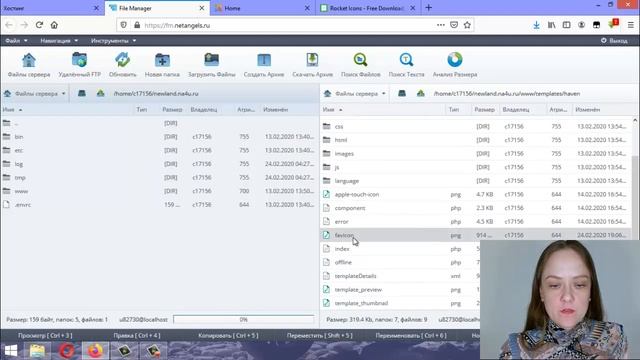This screenshot has height=360, width=640.
Task: Open the Firefox downloads arrow
Action: [536, 25]
